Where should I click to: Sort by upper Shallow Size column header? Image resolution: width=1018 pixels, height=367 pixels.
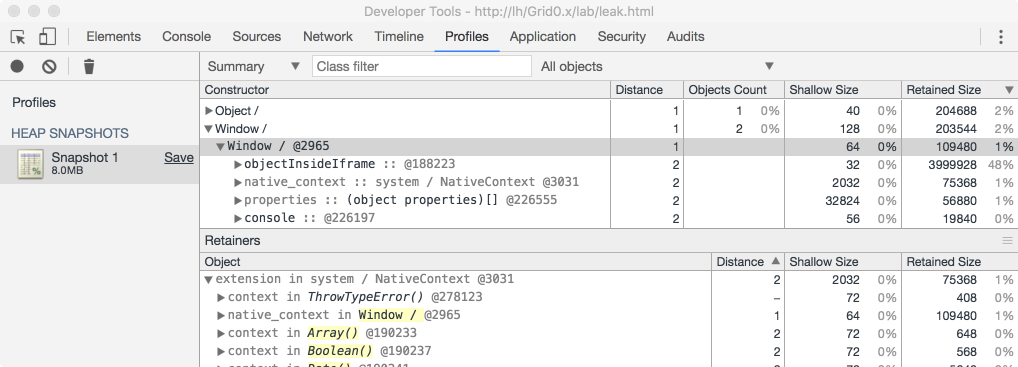coord(843,90)
